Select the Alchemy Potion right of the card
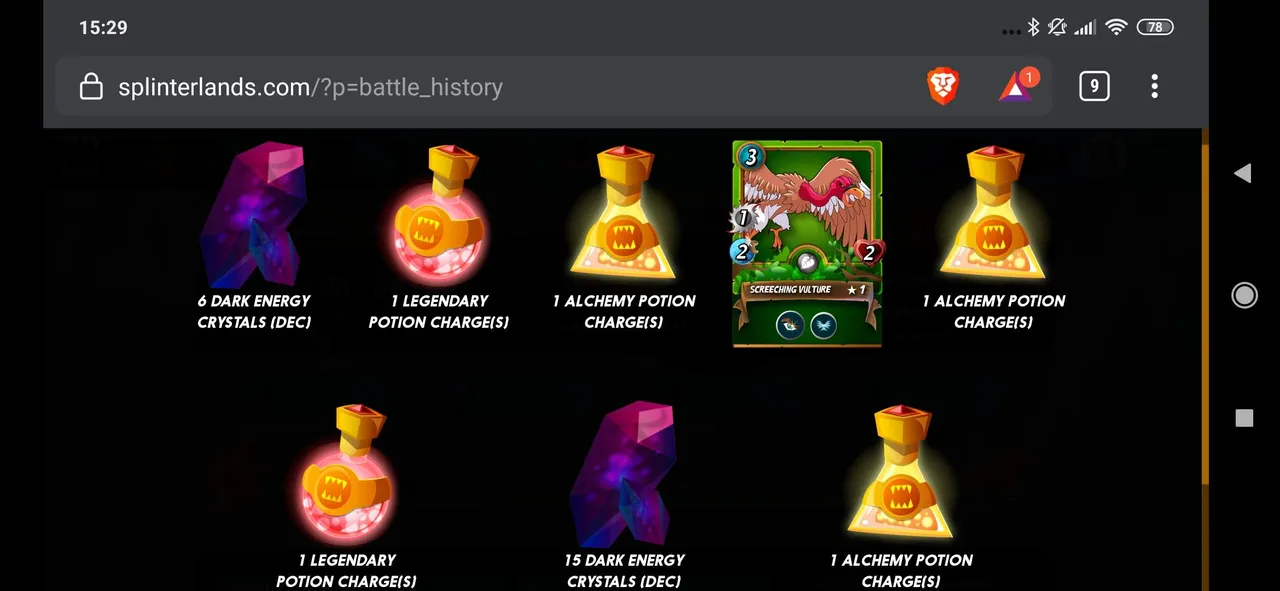The image size is (1280, 591). tap(993, 214)
